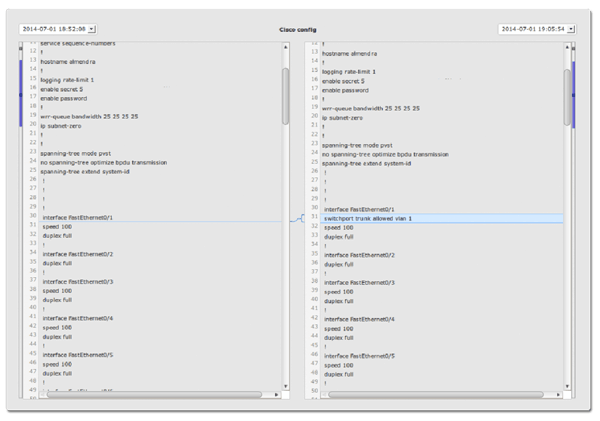The width and height of the screenshot is (600, 421).
Task: Click 'enable secret 5' in the left pane
Action: [x=62, y=89]
